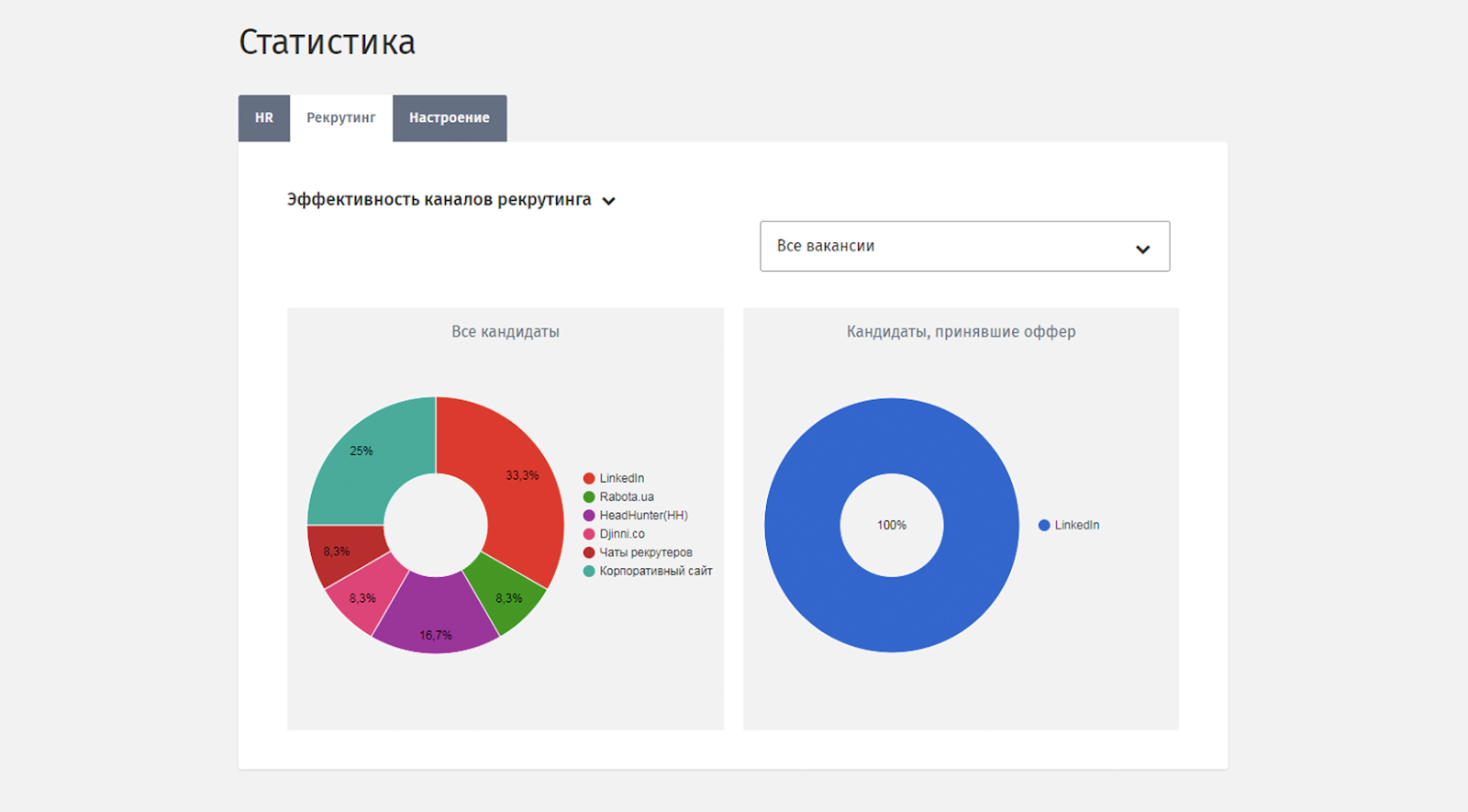
Task: Click pink Djinni.co legend dot
Action: [589, 534]
